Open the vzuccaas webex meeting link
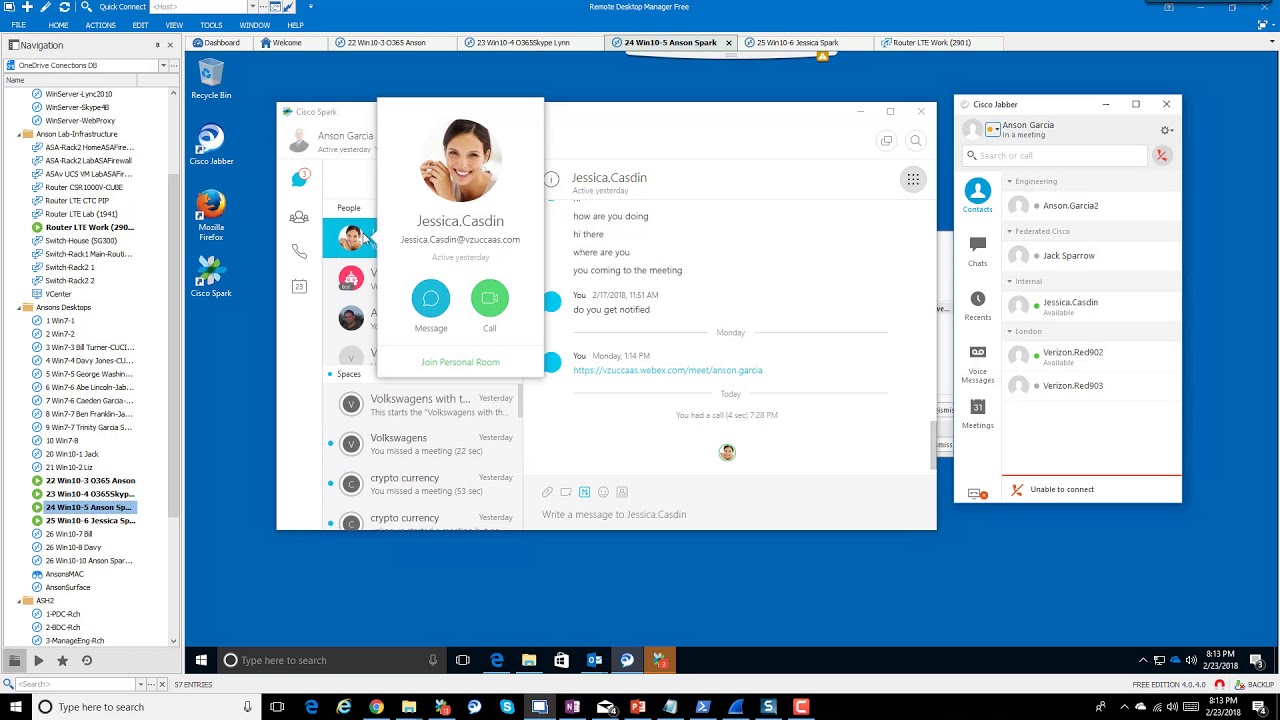Screen dimensions: 1280x720 coord(668,370)
